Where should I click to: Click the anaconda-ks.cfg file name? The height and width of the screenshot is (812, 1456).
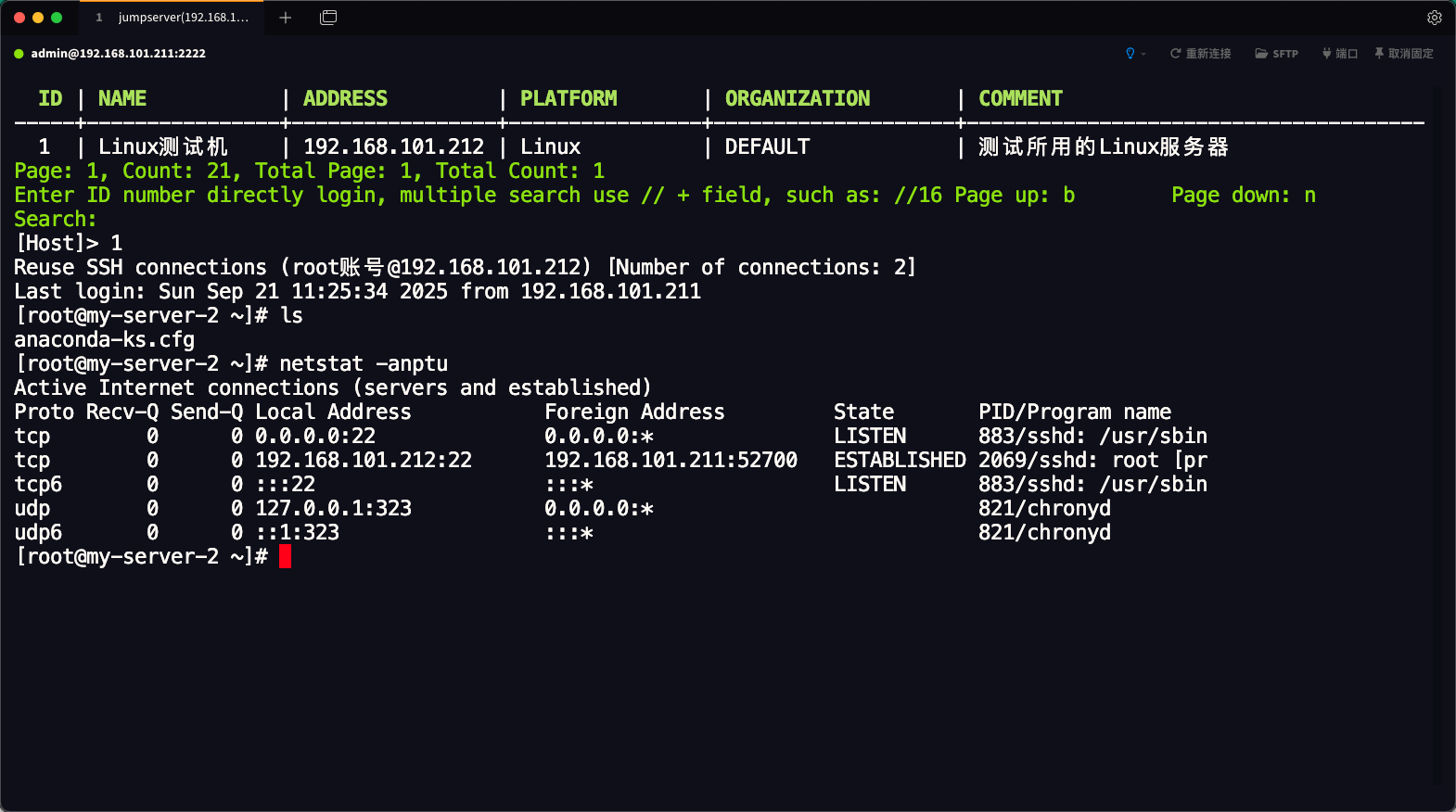(104, 339)
